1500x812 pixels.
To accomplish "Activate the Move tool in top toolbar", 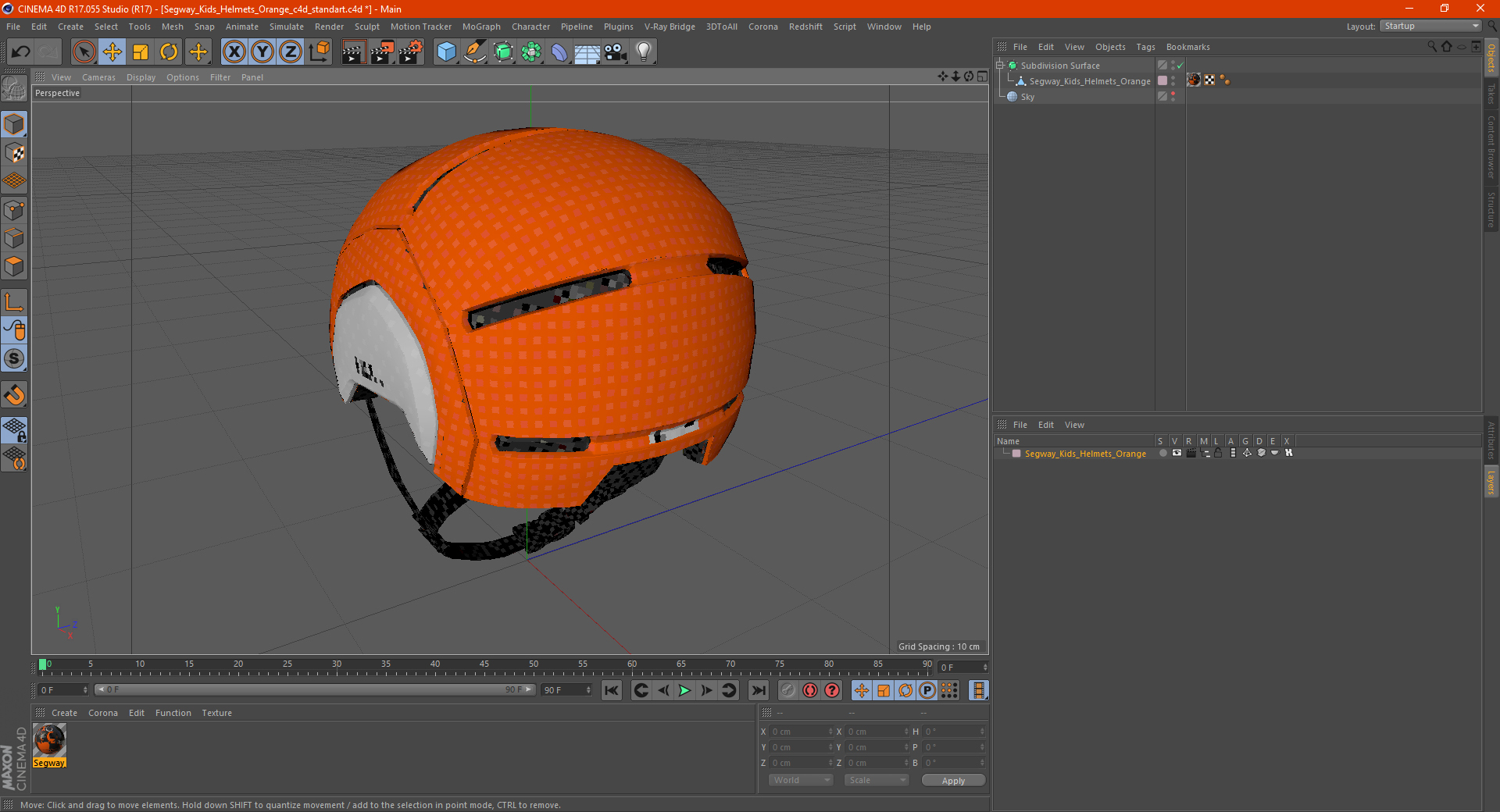I will point(112,52).
